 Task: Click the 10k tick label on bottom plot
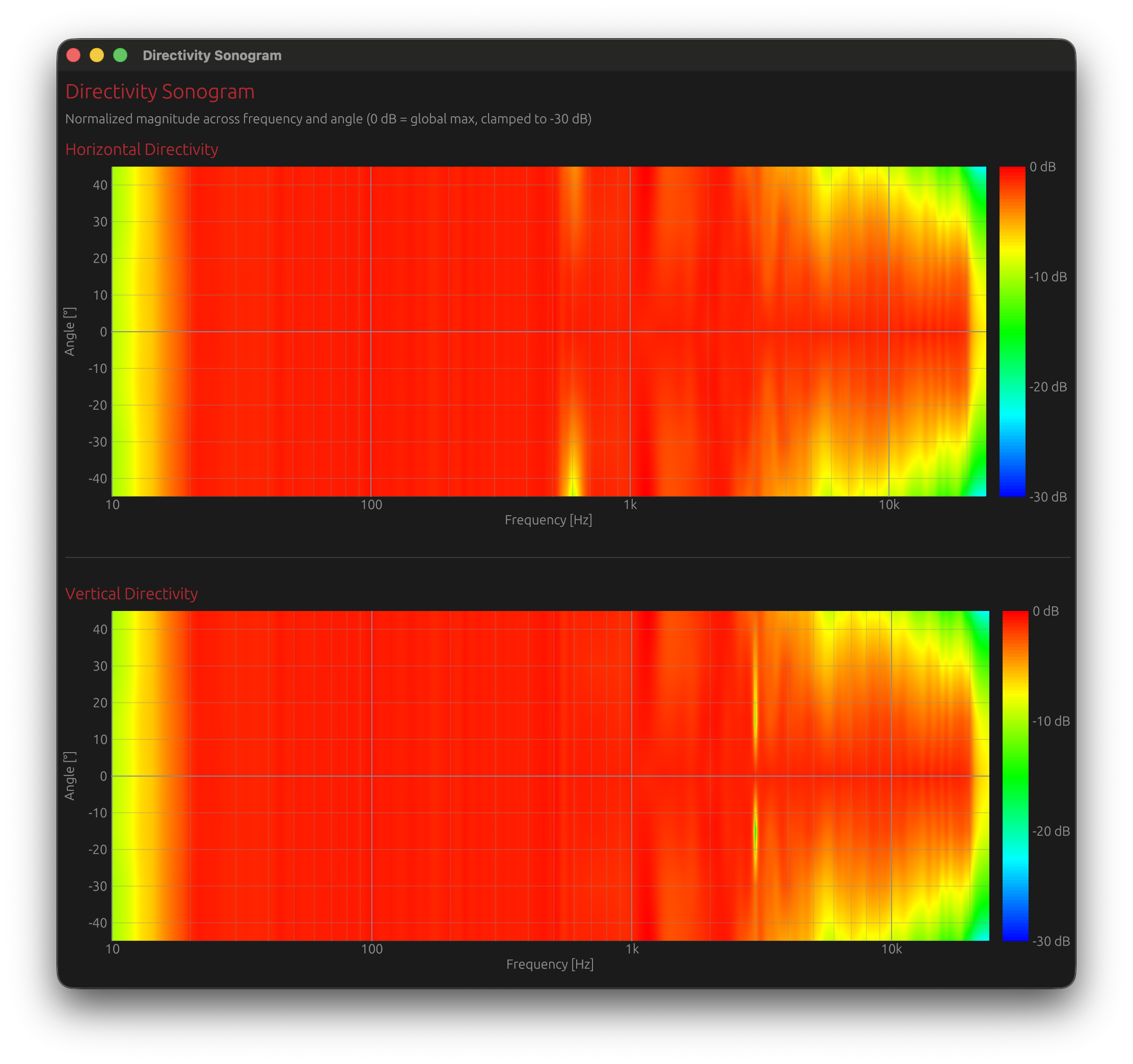891,949
